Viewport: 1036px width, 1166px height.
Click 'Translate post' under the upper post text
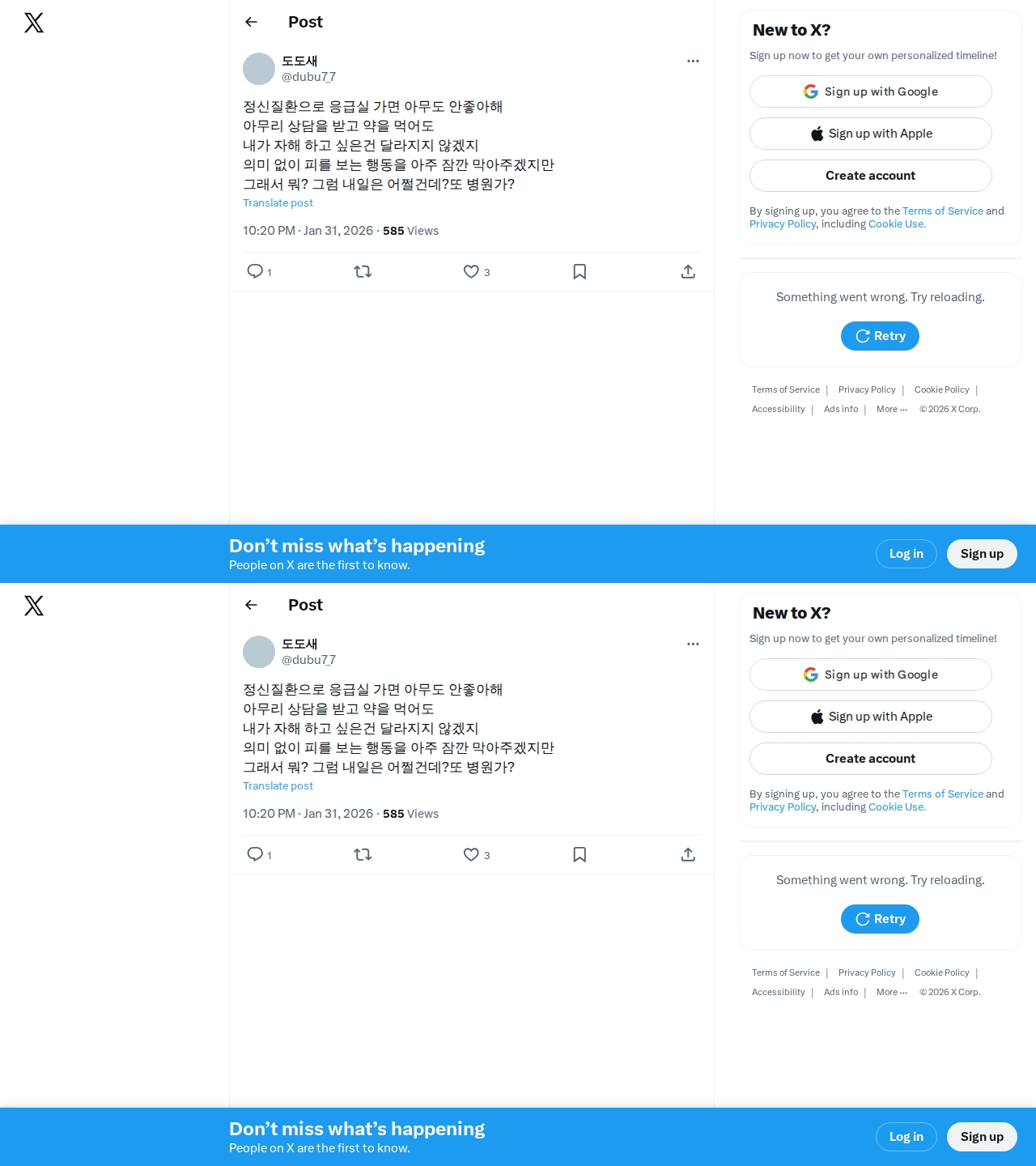click(278, 203)
